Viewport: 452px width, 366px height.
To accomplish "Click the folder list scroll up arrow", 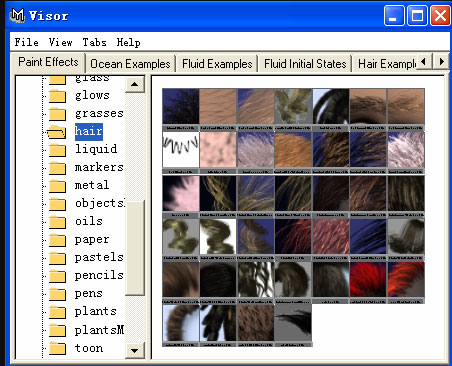I will pyautogui.click(x=135, y=84).
